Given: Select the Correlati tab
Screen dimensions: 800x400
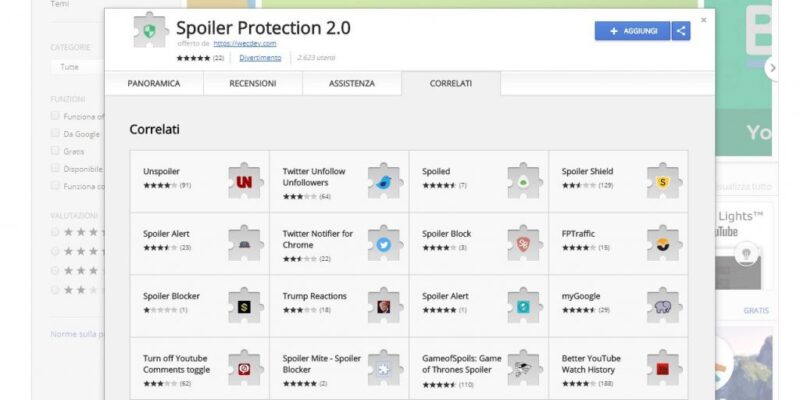Looking at the screenshot, I should [x=451, y=83].
